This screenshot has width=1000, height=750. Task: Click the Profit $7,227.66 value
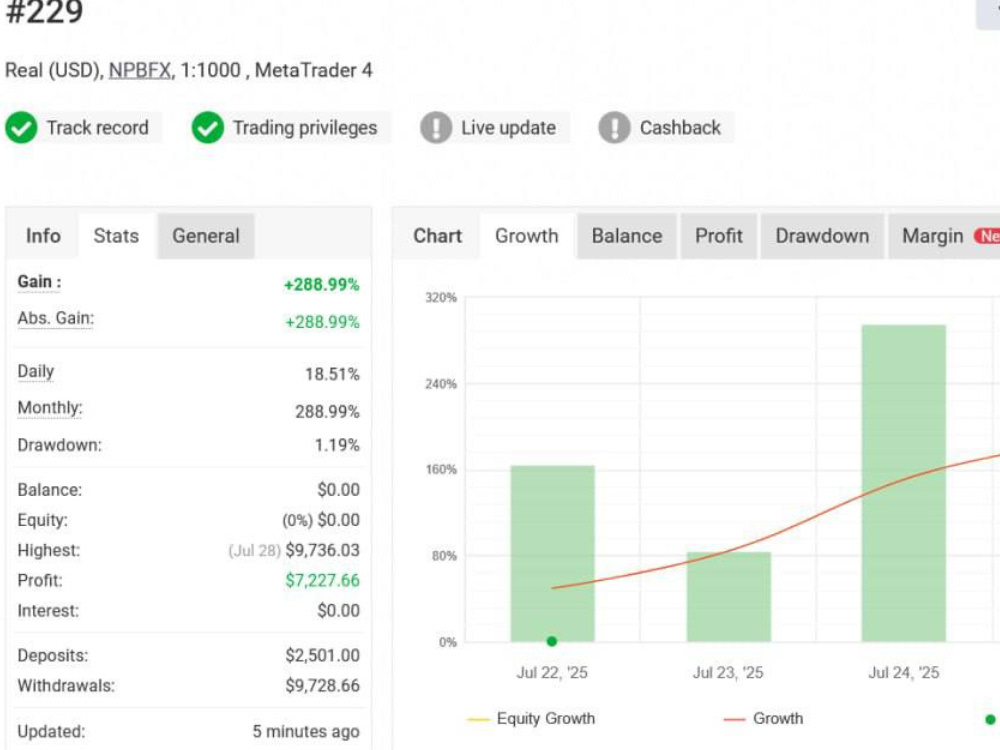322,580
